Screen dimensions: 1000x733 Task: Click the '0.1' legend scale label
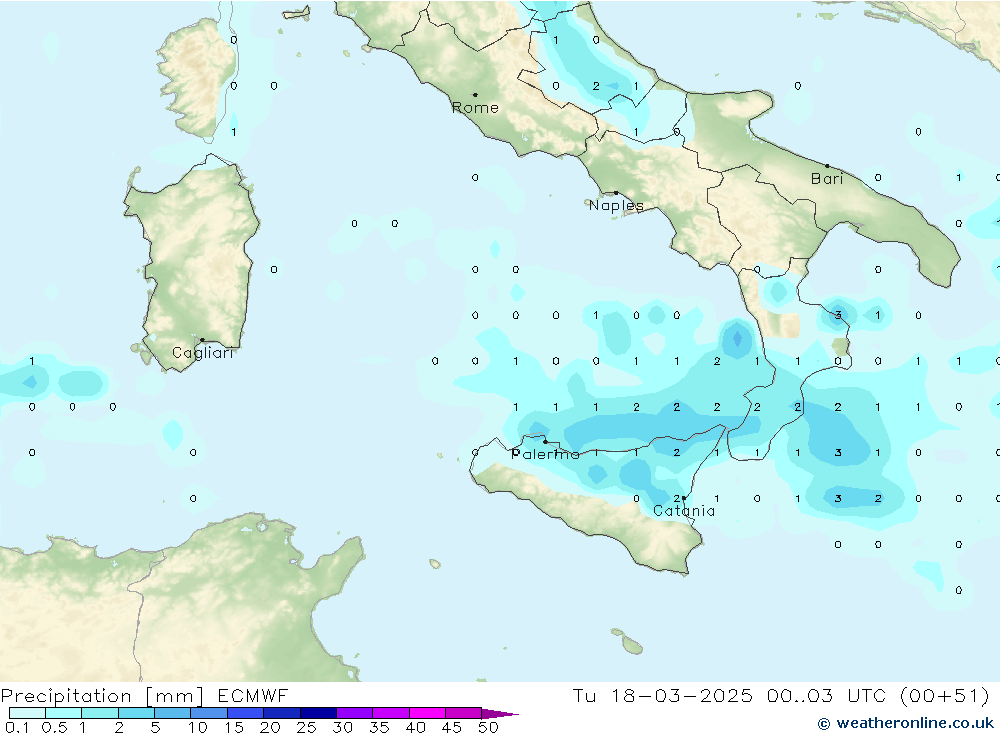pos(17,727)
